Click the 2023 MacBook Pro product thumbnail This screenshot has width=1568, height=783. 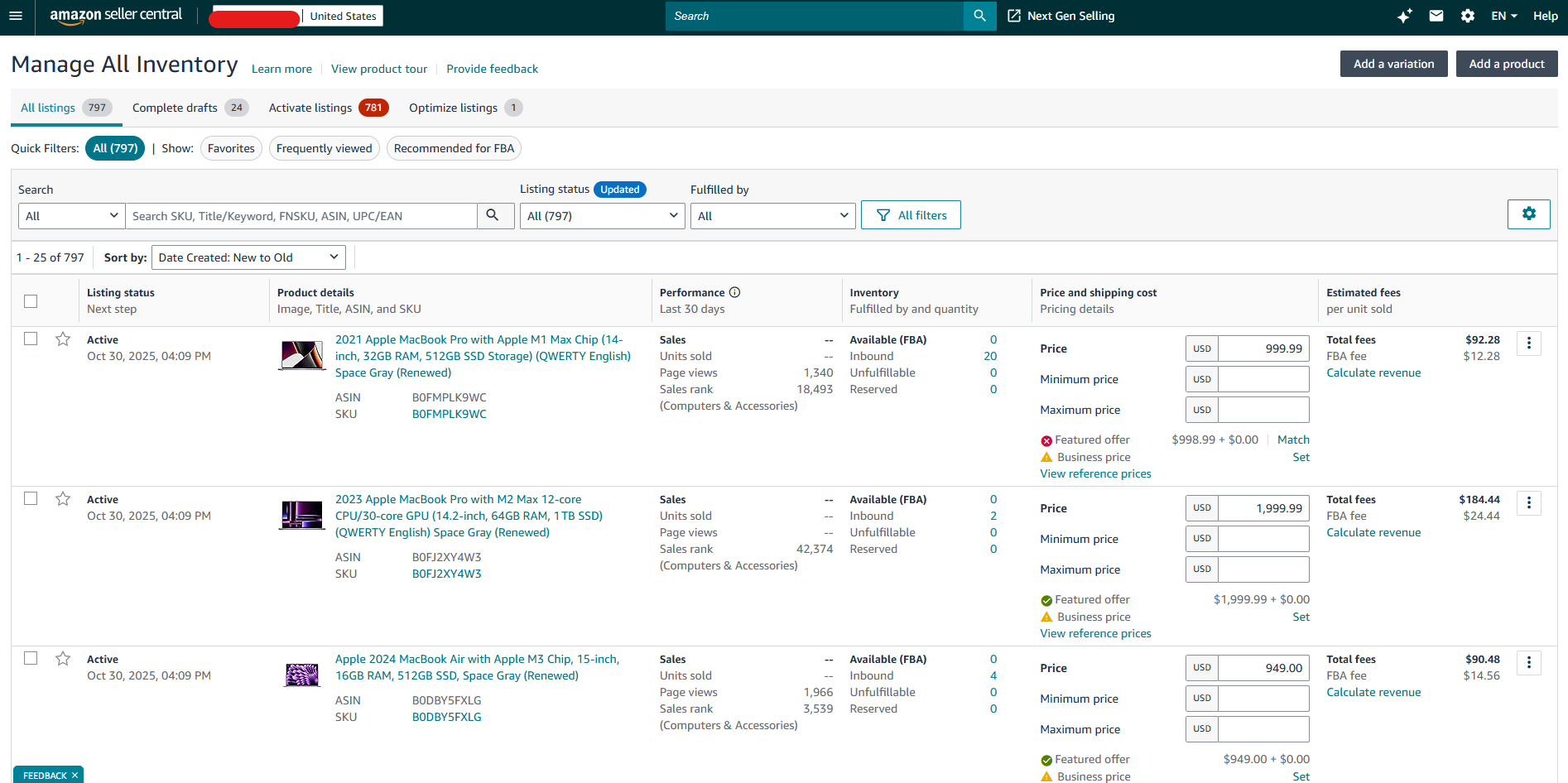click(302, 515)
